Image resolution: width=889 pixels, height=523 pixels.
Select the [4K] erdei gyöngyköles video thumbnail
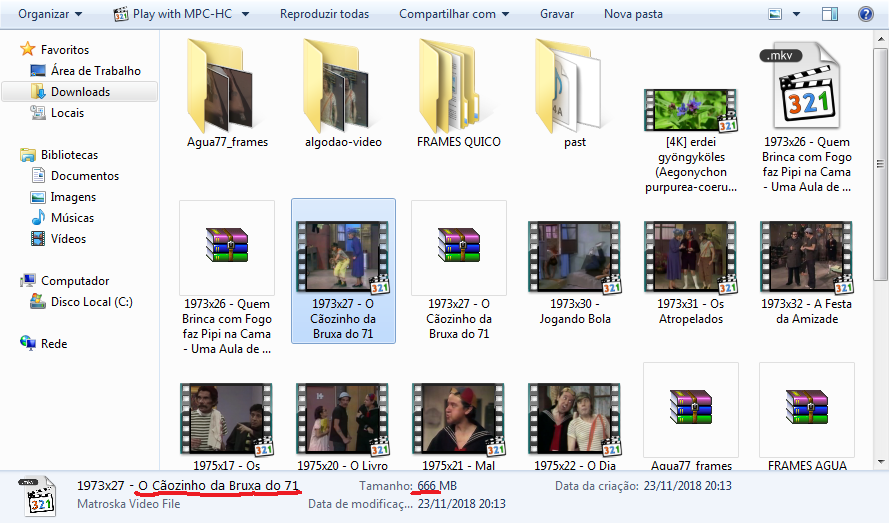pyautogui.click(x=691, y=110)
